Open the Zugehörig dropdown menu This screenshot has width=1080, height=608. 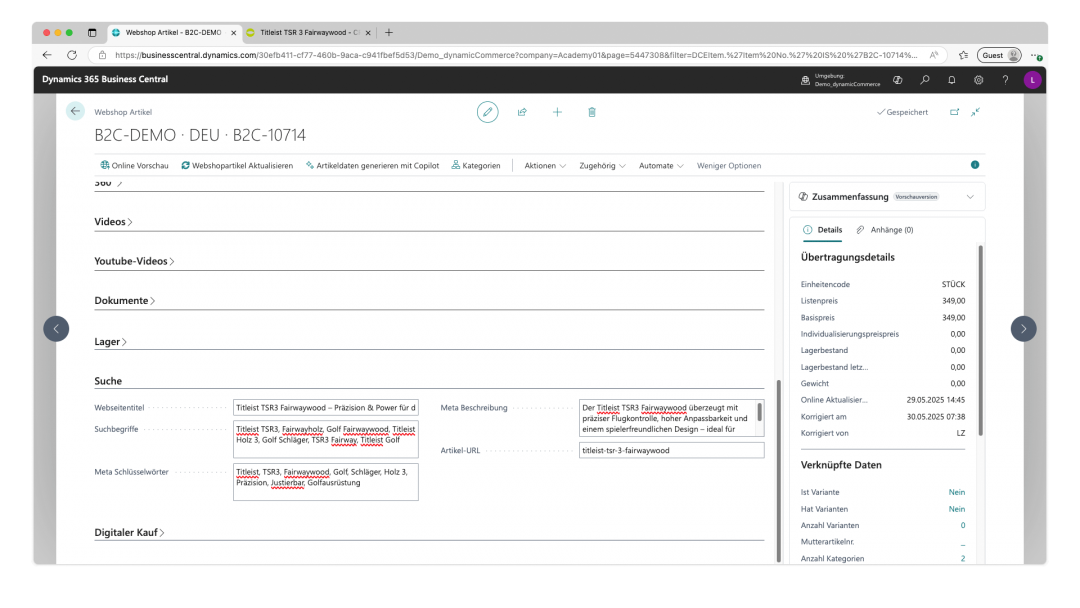coord(602,165)
